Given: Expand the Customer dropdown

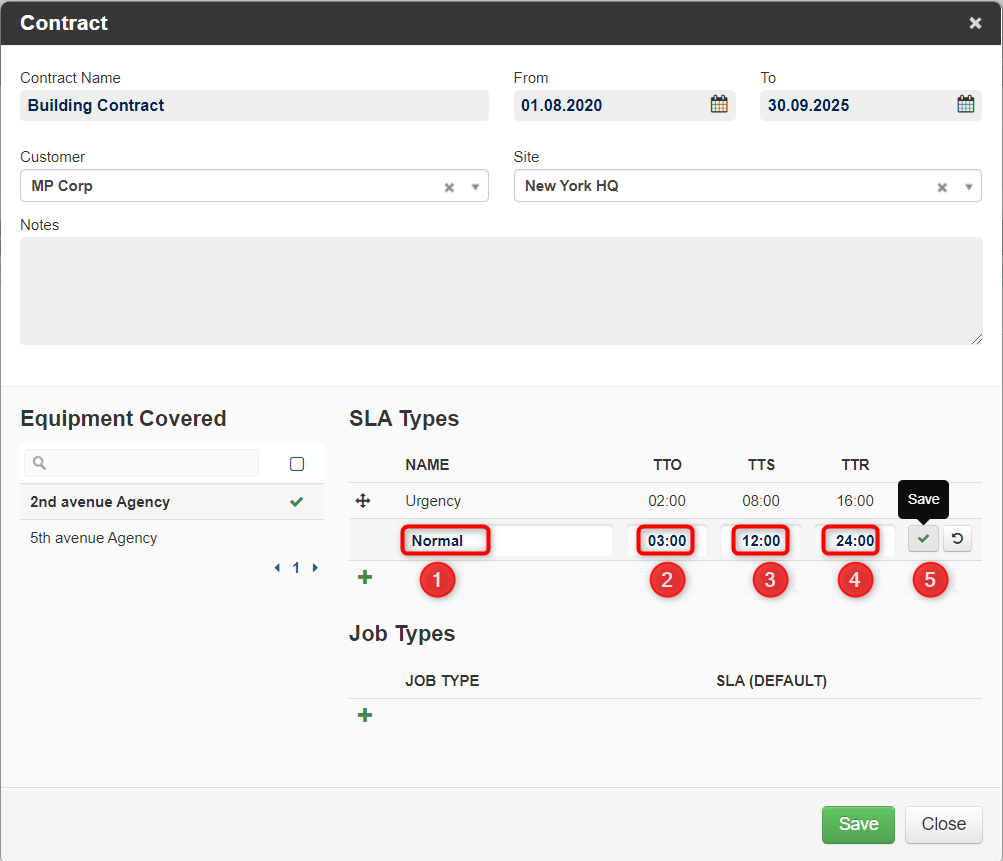Looking at the screenshot, I should tap(475, 187).
